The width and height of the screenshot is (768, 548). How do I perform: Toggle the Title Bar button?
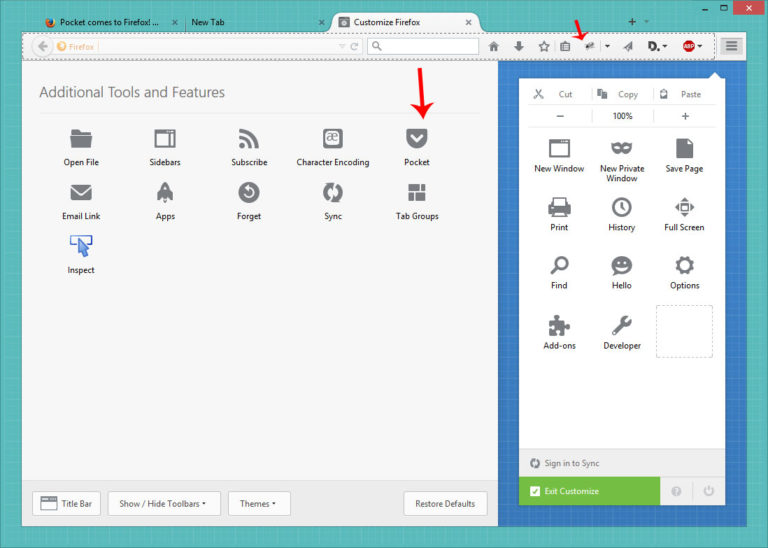tap(67, 503)
